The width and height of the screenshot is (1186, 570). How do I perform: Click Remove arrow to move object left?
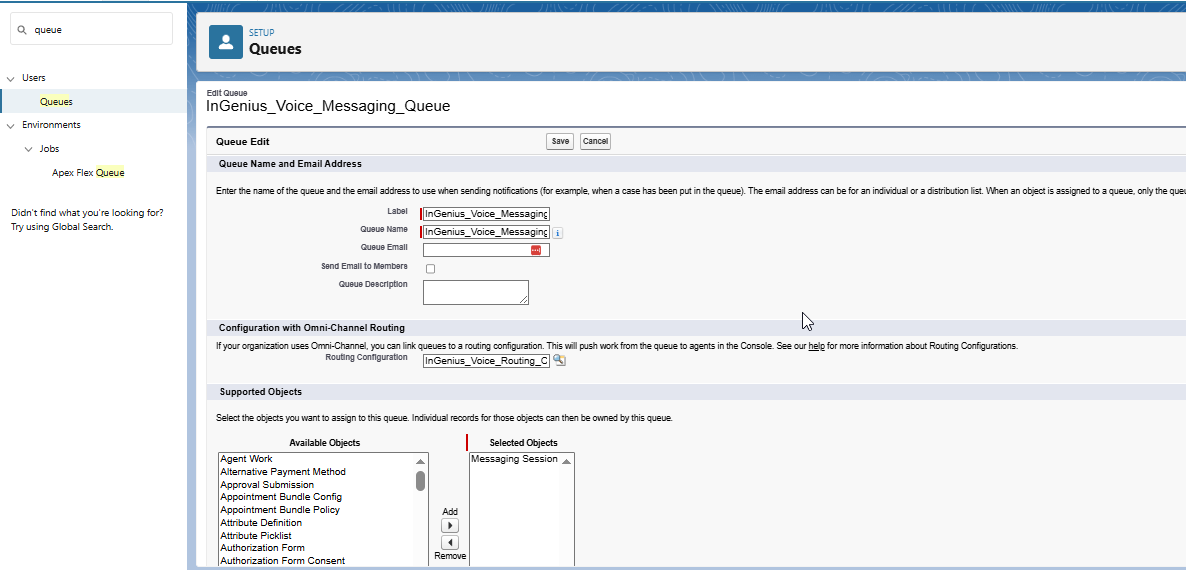tap(450, 542)
